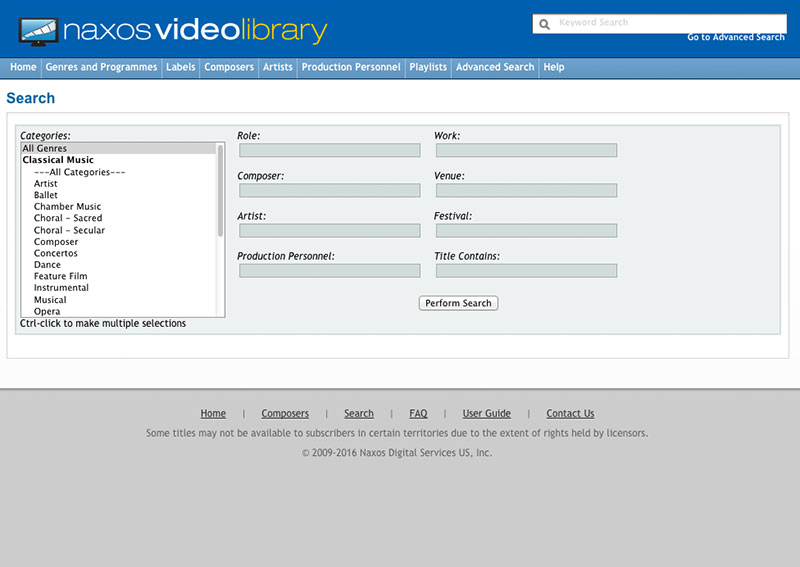Pick the Feature Film category

coord(60,276)
